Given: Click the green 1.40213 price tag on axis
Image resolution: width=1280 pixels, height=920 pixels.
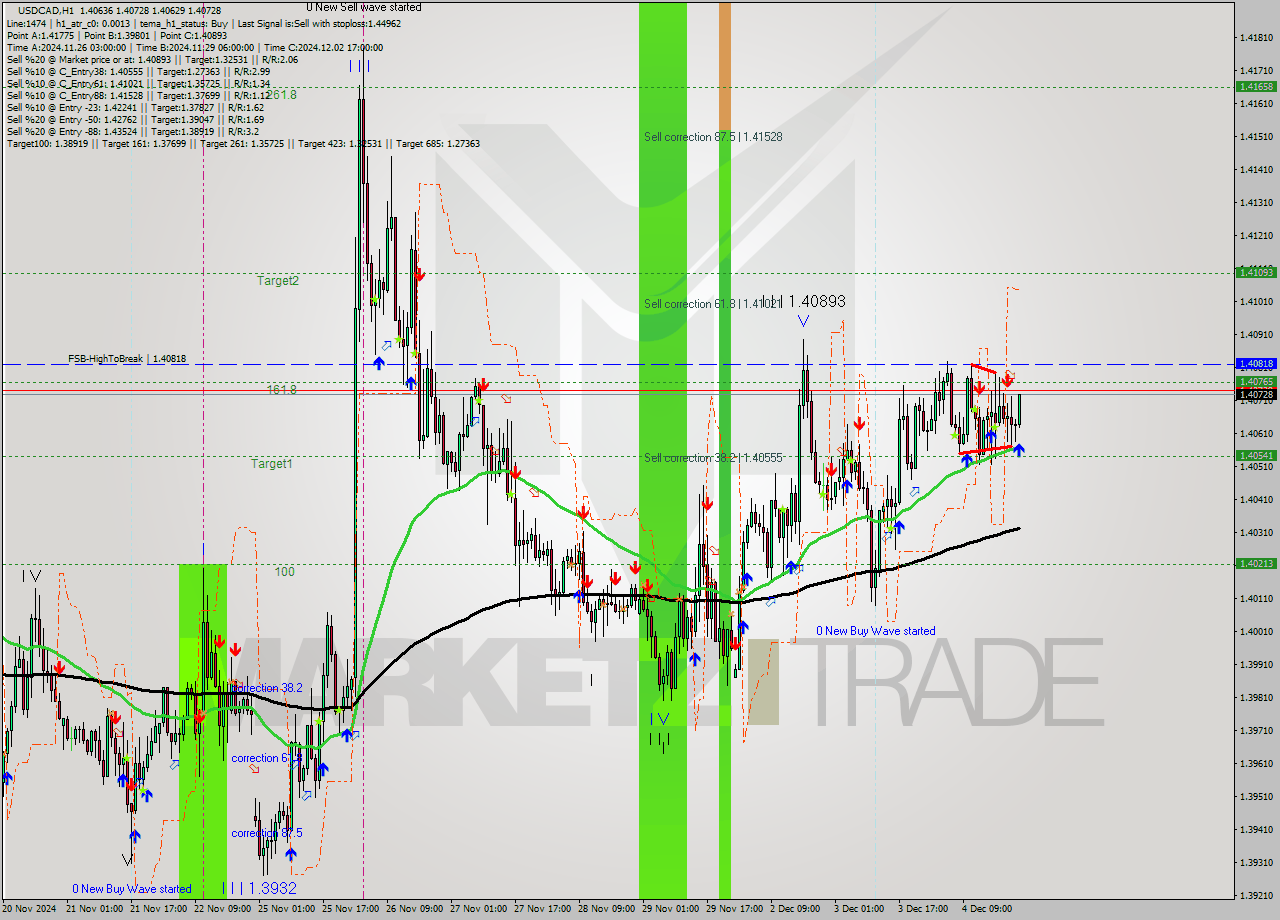Looking at the screenshot, I should [x=1256, y=563].
